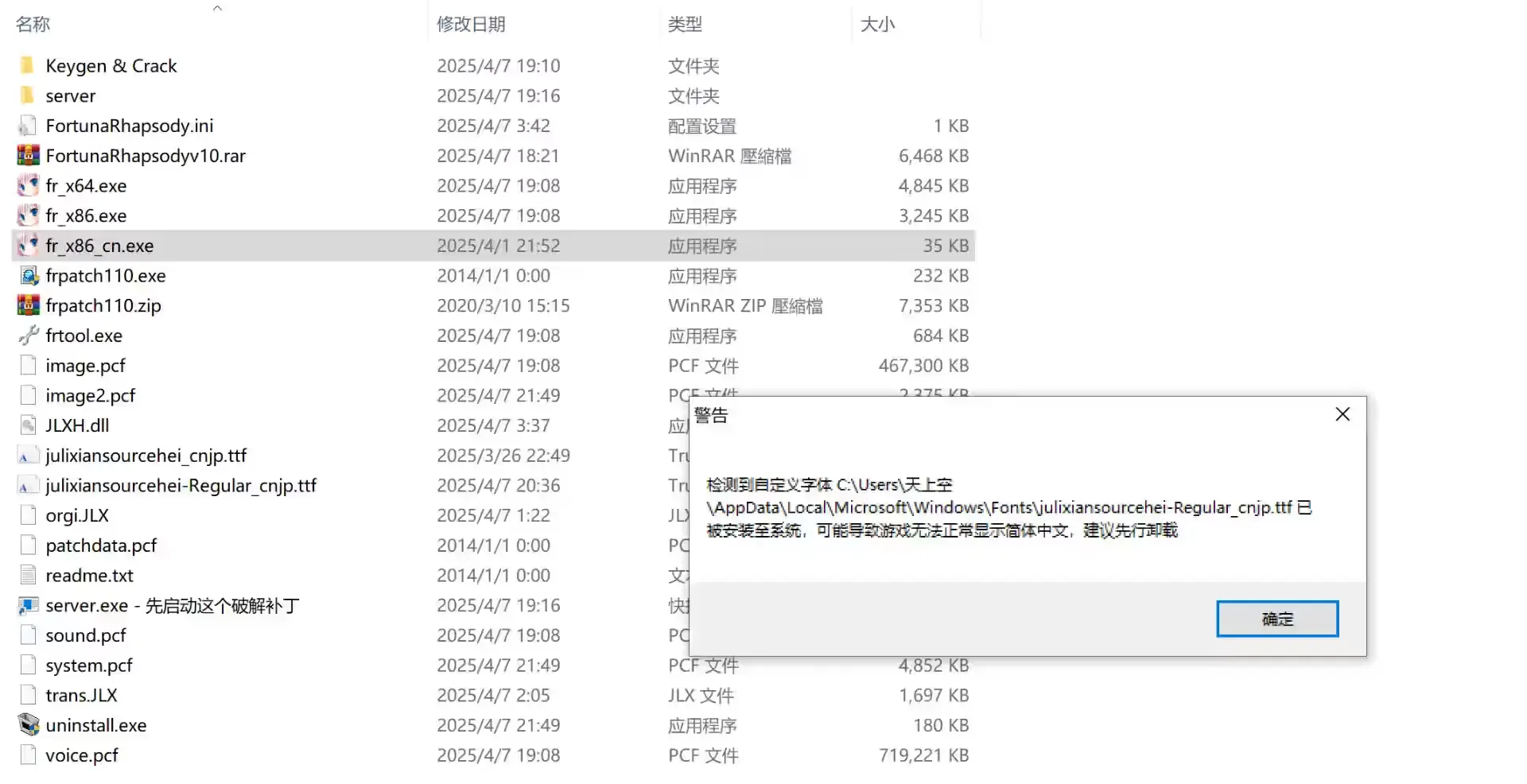Toggle sort arrow above 名称 column
This screenshot has width=1527, height=784.
tap(217, 8)
